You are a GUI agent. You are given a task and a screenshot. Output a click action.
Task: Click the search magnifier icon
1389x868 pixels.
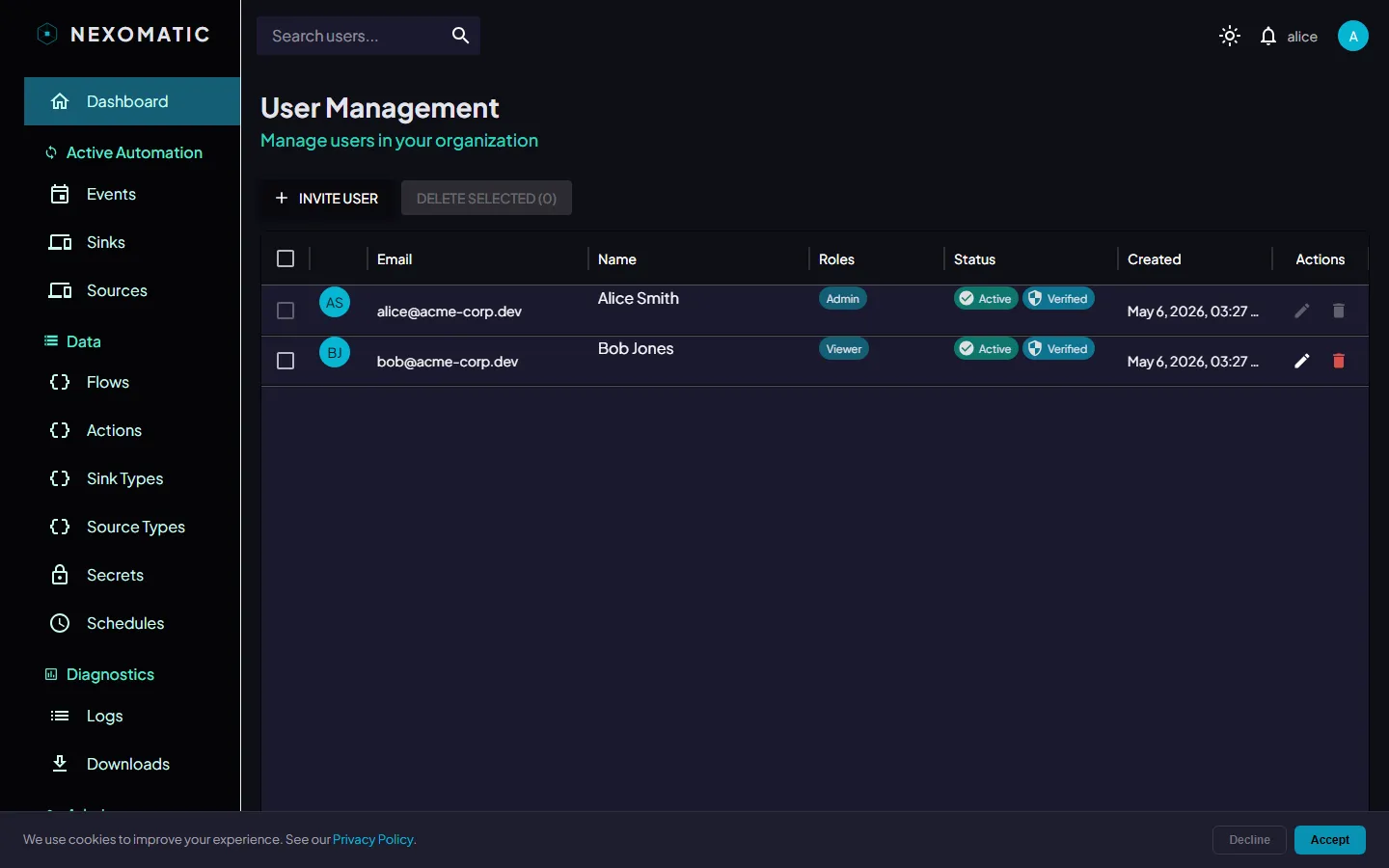click(x=460, y=36)
